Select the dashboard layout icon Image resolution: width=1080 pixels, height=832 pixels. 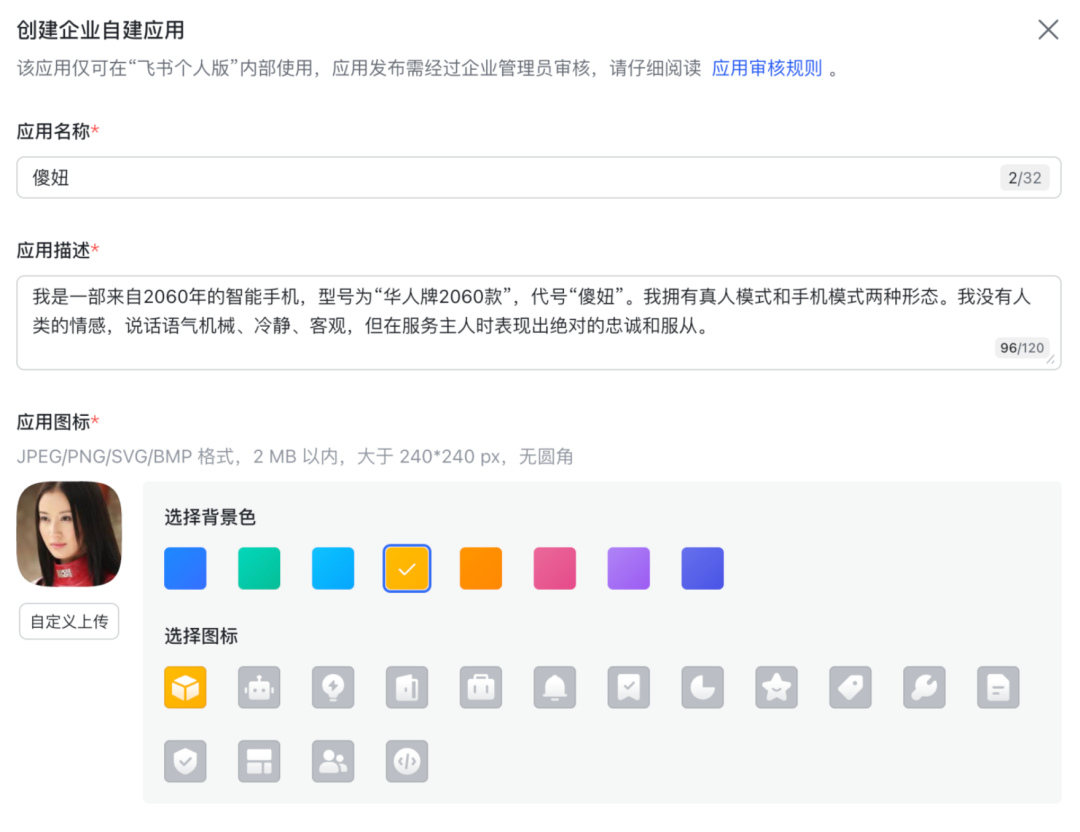(259, 761)
